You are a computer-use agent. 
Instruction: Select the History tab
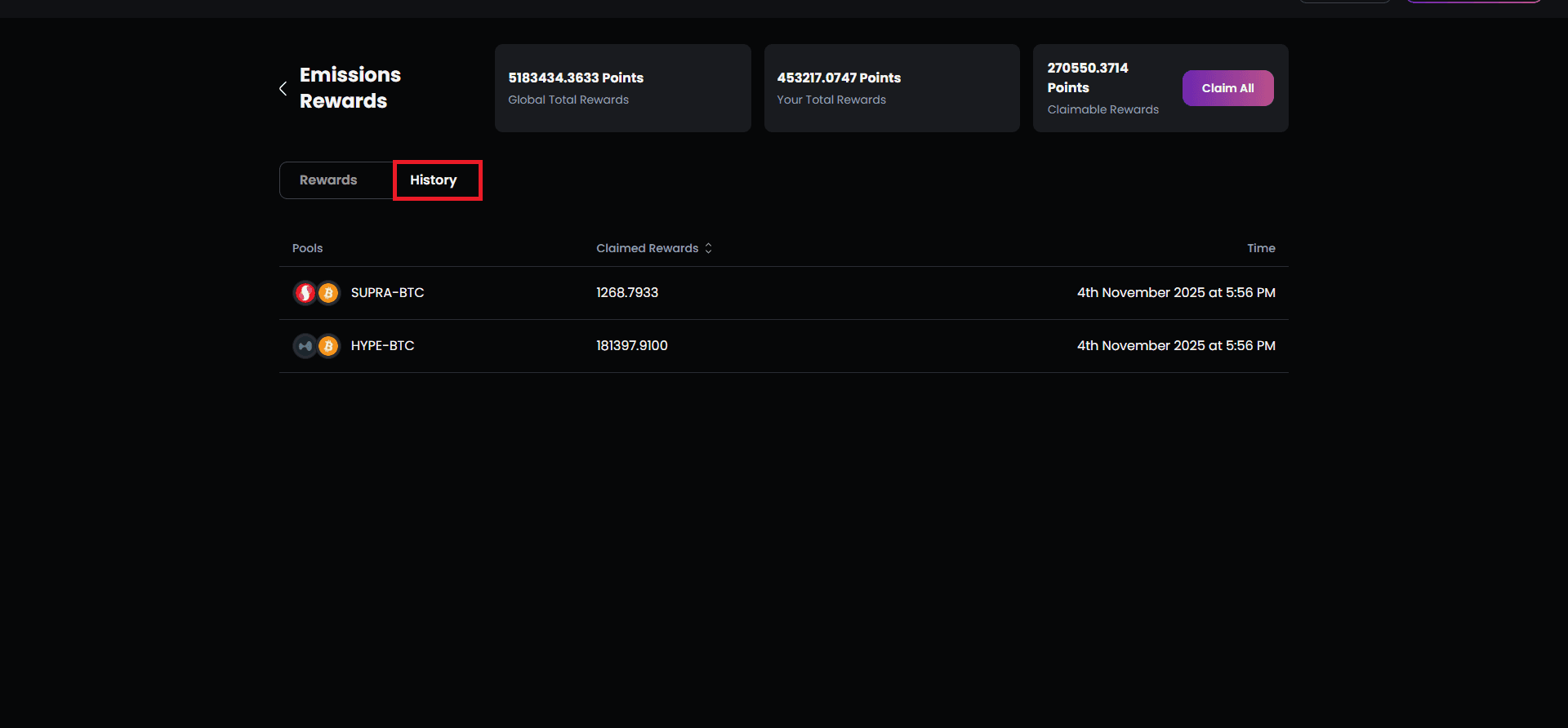434,180
